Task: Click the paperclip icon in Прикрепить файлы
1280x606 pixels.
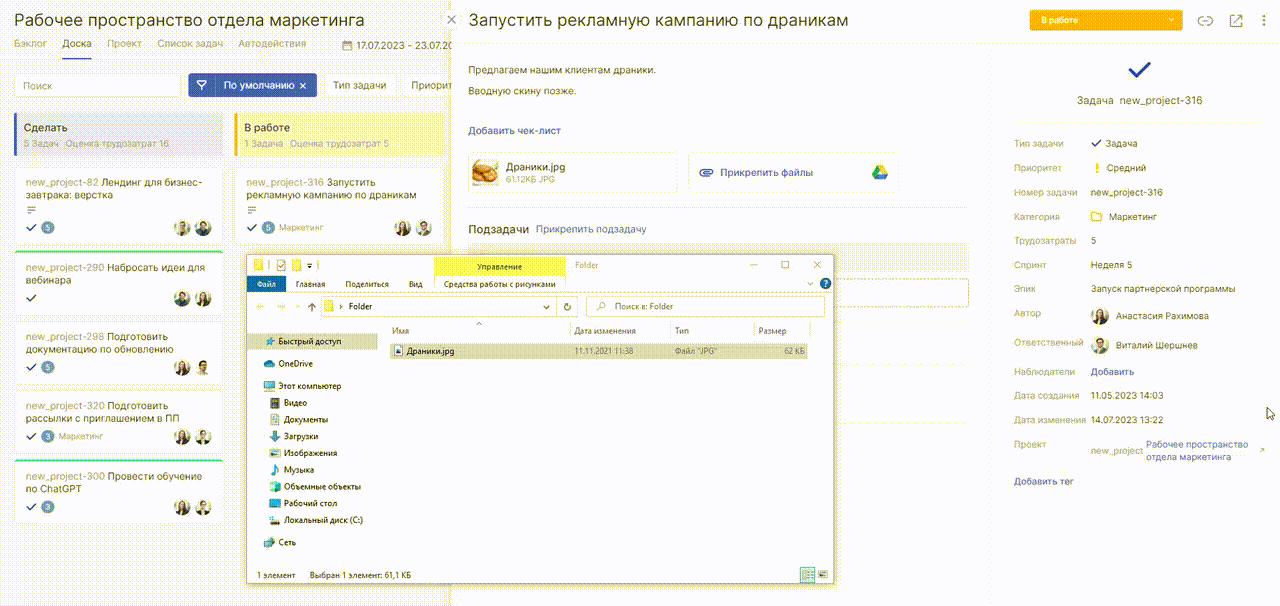Action: pos(706,172)
